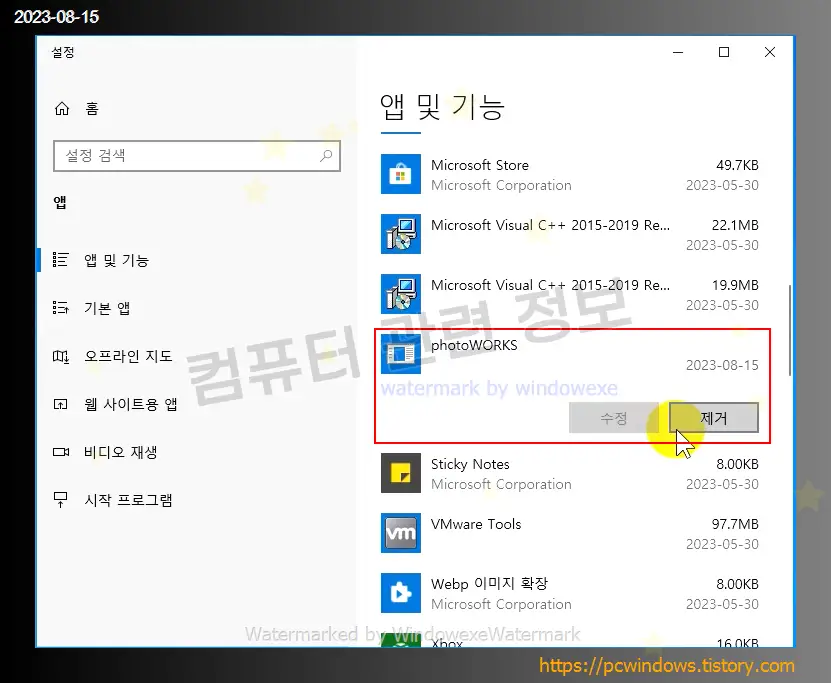Viewport: 831px width, 683px height.
Task: Click the 오프라인 지도 map icon
Action: click(x=60, y=356)
